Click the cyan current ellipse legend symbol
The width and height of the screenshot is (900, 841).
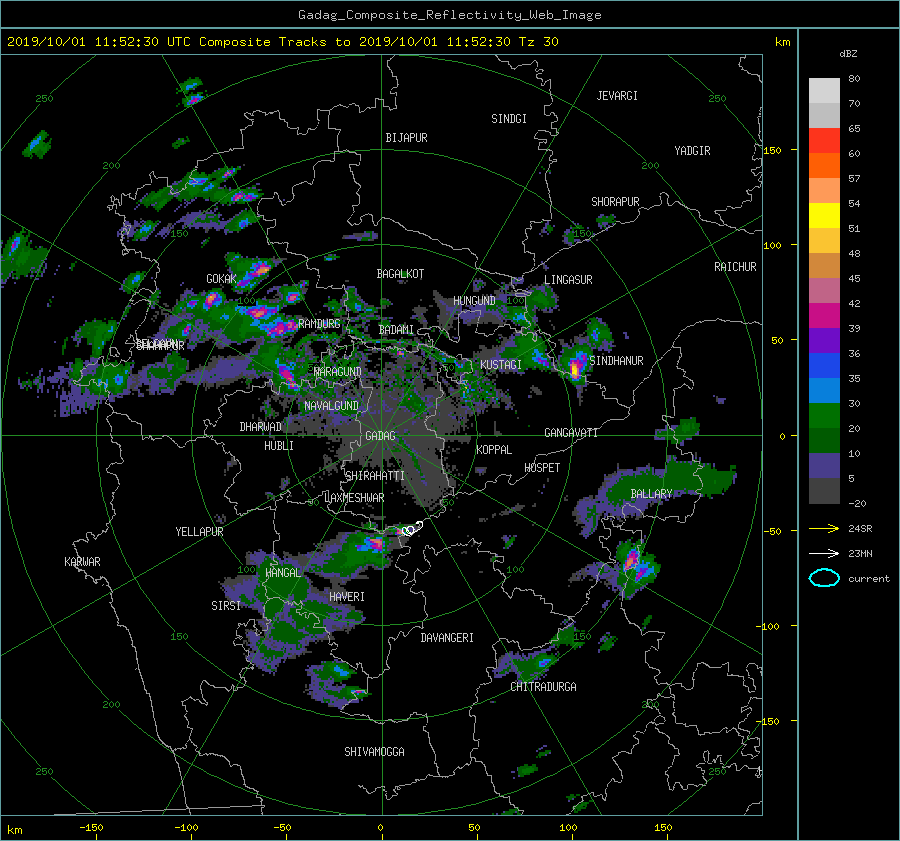(824, 578)
